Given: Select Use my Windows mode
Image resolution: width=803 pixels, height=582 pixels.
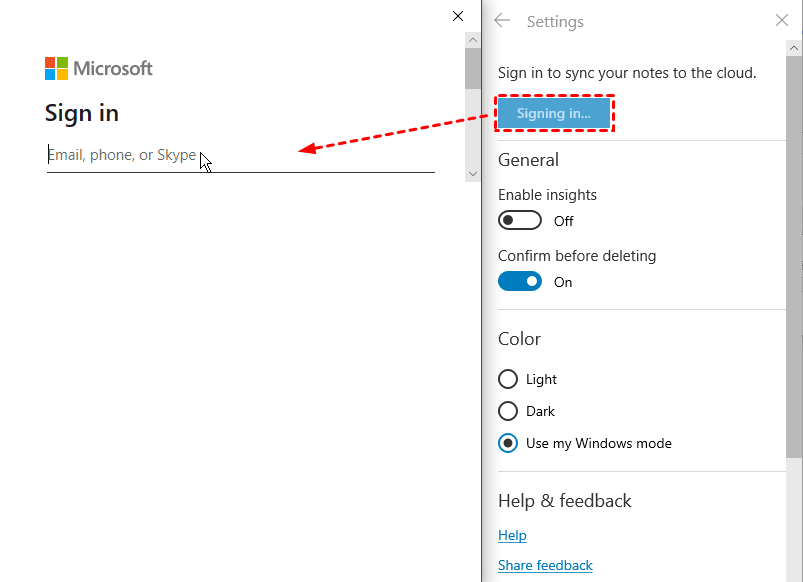Looking at the screenshot, I should 508,443.
